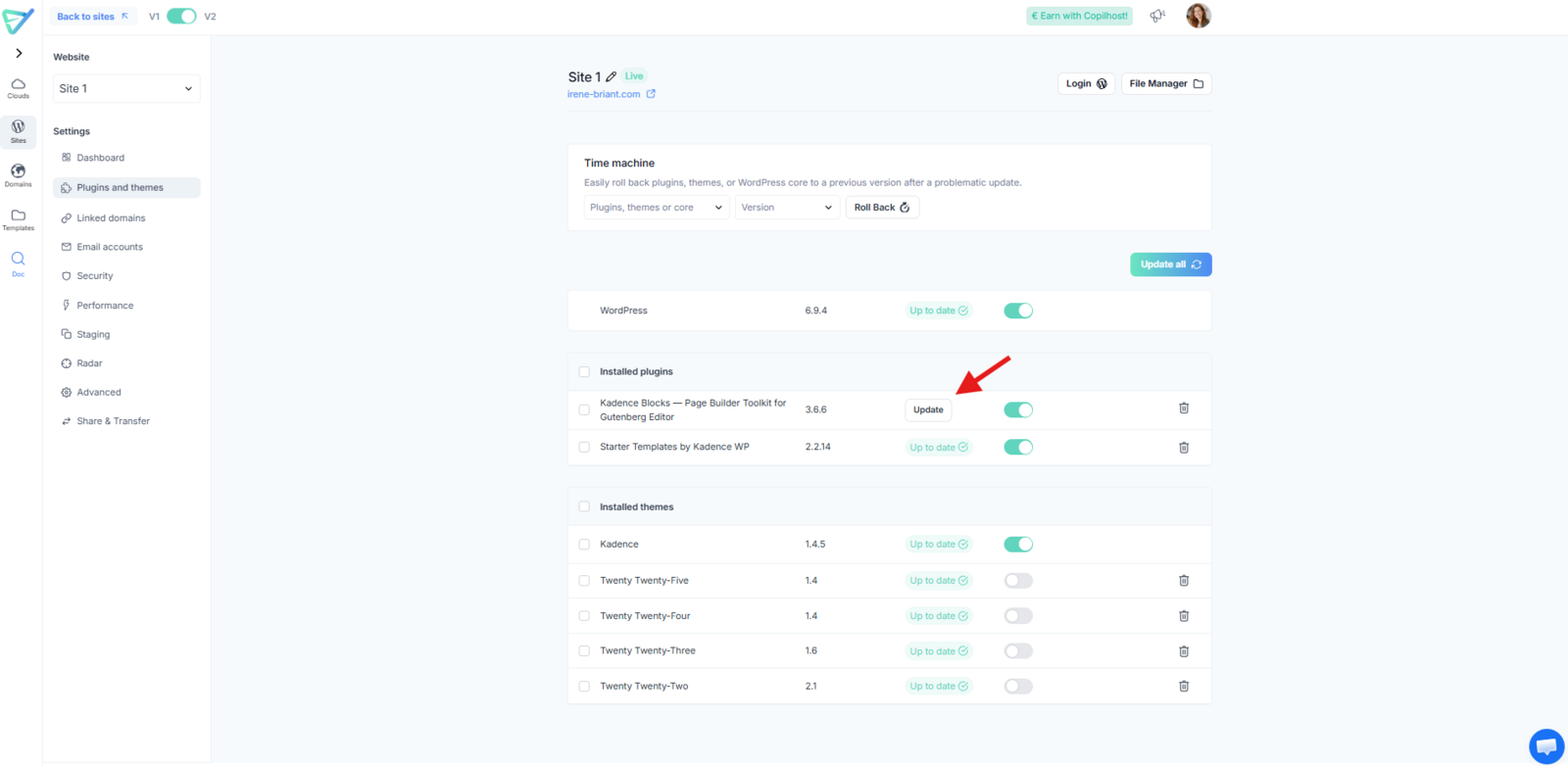Open the Plugins, themes or core dropdown

657,208
